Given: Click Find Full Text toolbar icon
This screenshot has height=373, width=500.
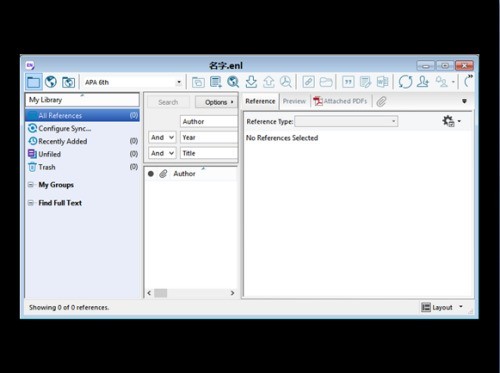Looking at the screenshot, I should click(x=286, y=82).
